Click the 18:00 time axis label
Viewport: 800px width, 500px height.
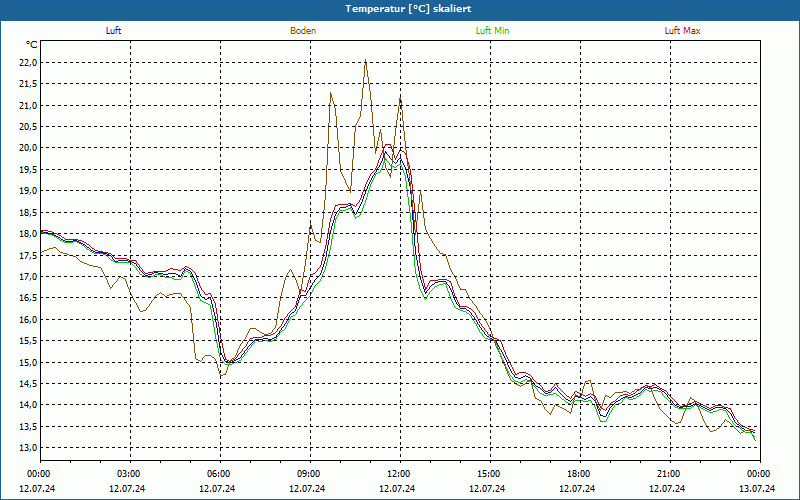point(577,474)
